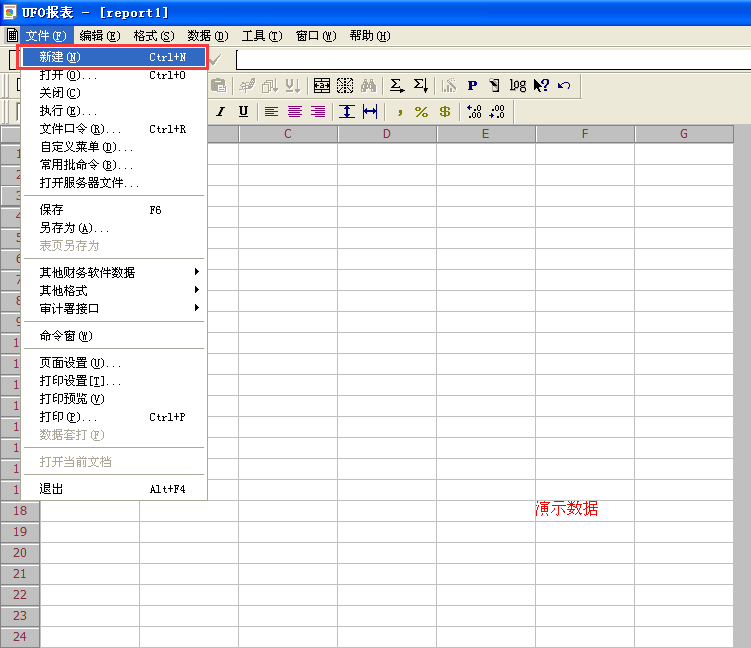Apply center text alignment

[295, 112]
